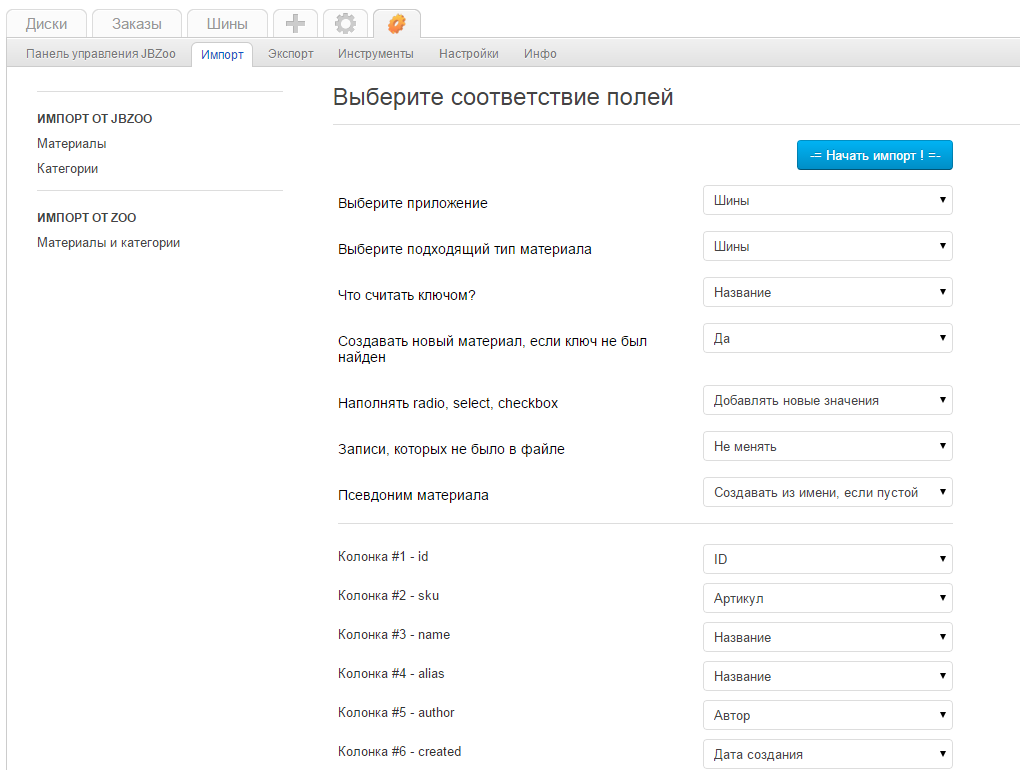This screenshot has width=1020, height=770.
Task: Open the Заказы tab
Action: tap(136, 24)
